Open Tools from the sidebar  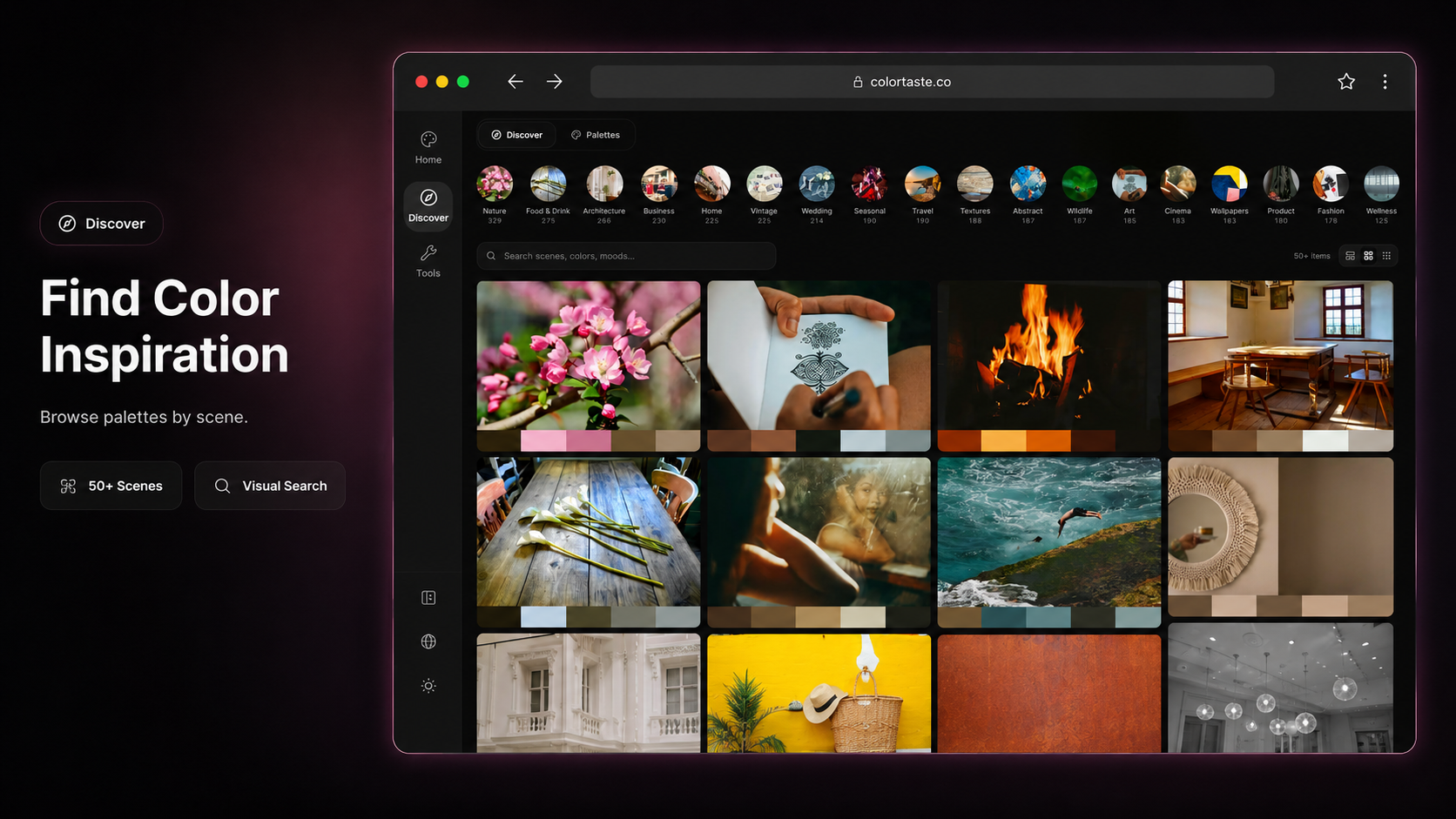click(x=428, y=261)
